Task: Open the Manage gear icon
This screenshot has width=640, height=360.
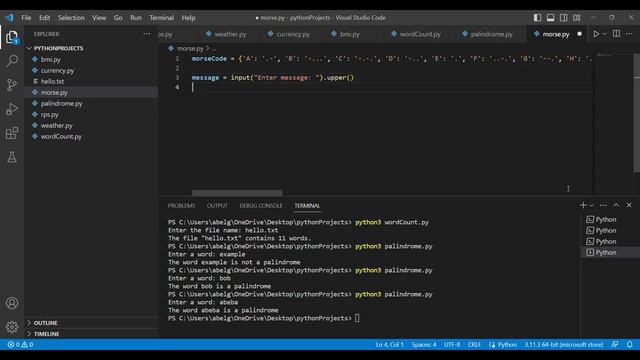Action: pos(12,327)
